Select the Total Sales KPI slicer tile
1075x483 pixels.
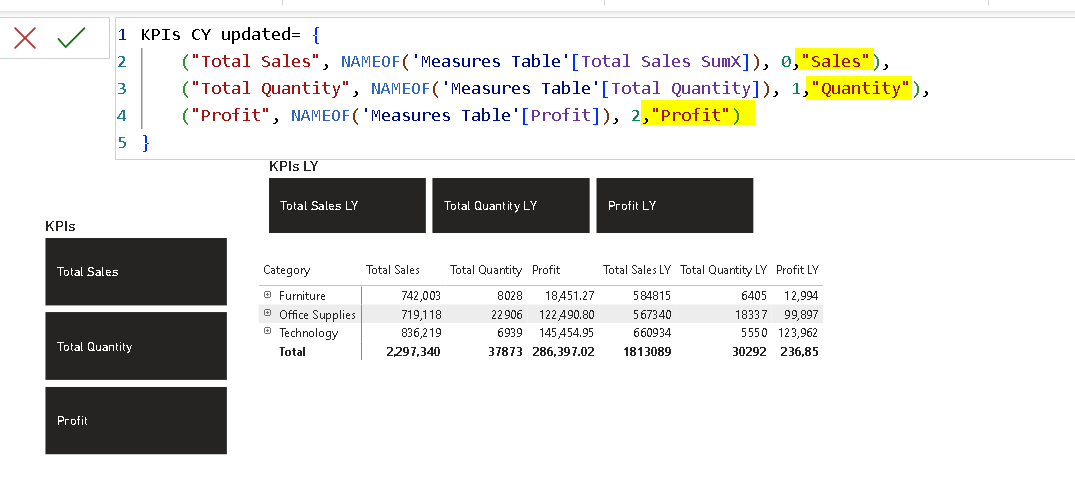[136, 271]
